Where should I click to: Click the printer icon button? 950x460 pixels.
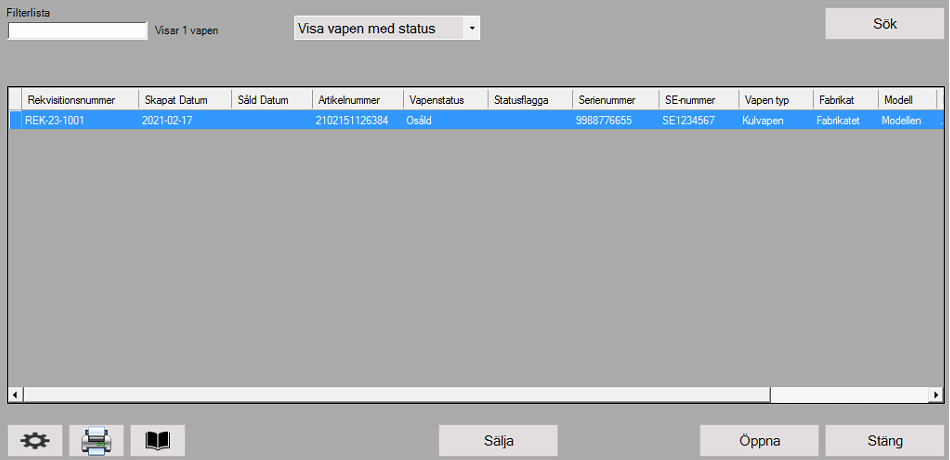tap(96, 440)
